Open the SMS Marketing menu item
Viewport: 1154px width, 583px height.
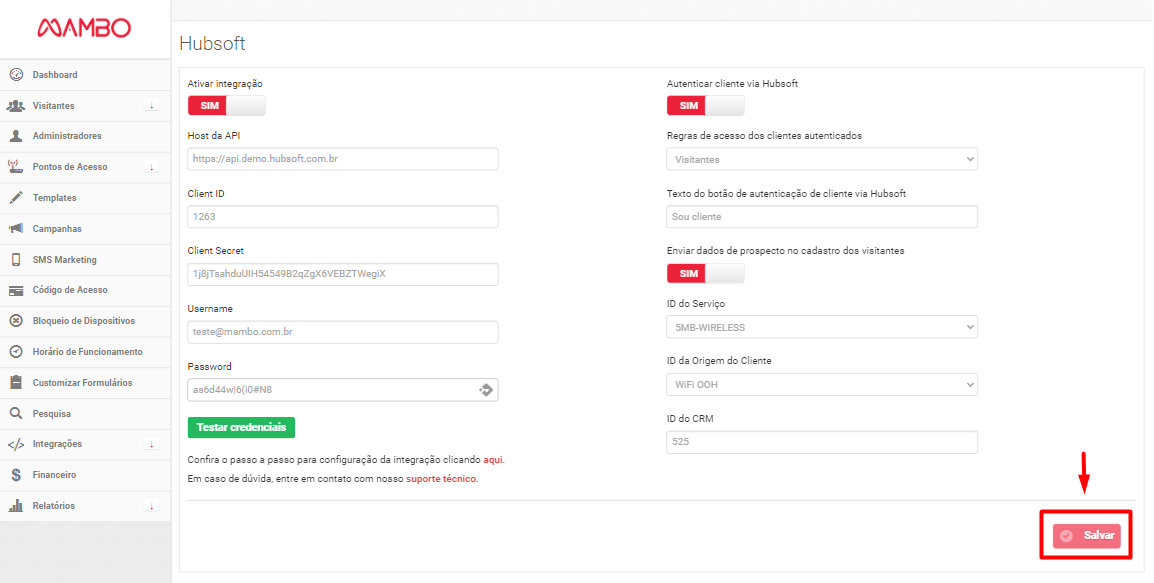(x=85, y=260)
